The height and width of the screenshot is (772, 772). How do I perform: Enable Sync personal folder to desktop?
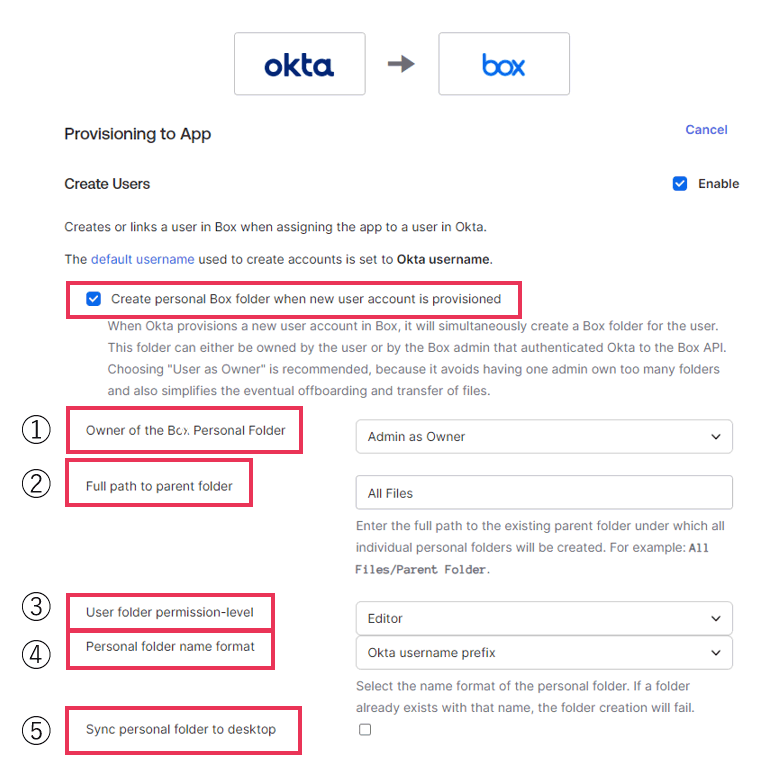click(x=365, y=730)
